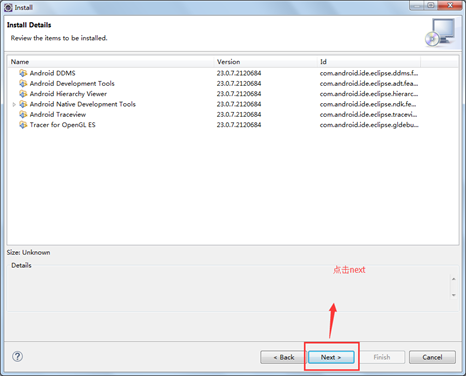The height and width of the screenshot is (376, 466).
Task: Click the Tracer for OpenGL ES icon
Action: [x=23, y=125]
